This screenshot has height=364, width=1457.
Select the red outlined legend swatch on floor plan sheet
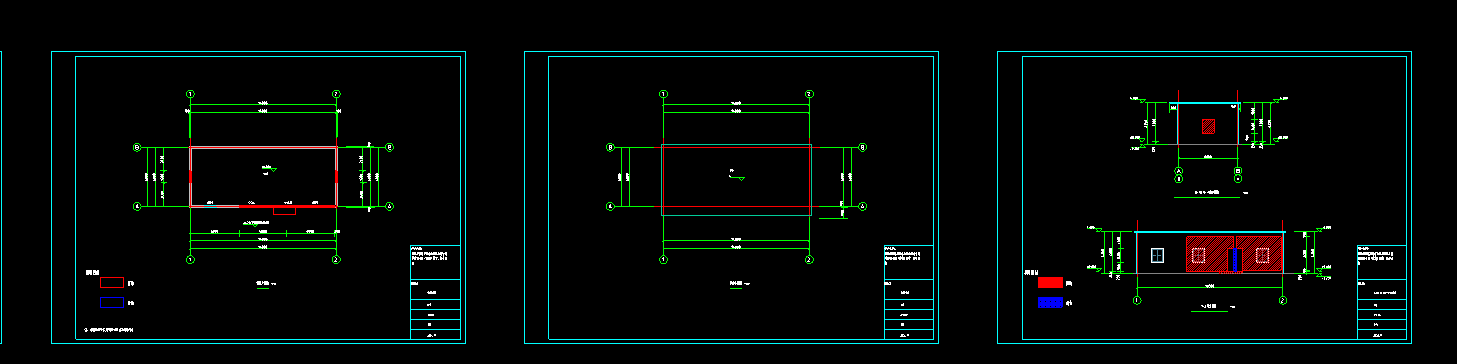(x=112, y=282)
